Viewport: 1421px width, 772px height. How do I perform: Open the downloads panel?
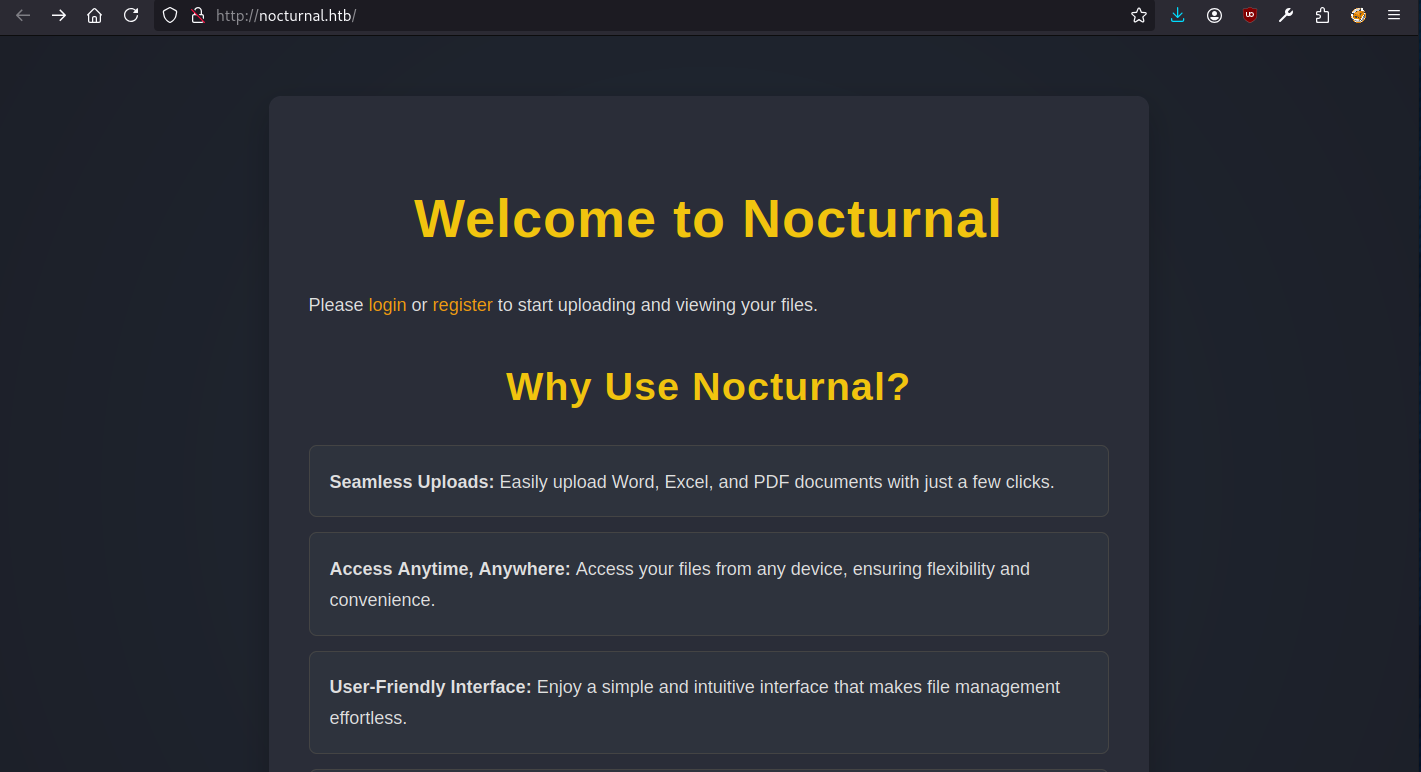coord(1178,16)
